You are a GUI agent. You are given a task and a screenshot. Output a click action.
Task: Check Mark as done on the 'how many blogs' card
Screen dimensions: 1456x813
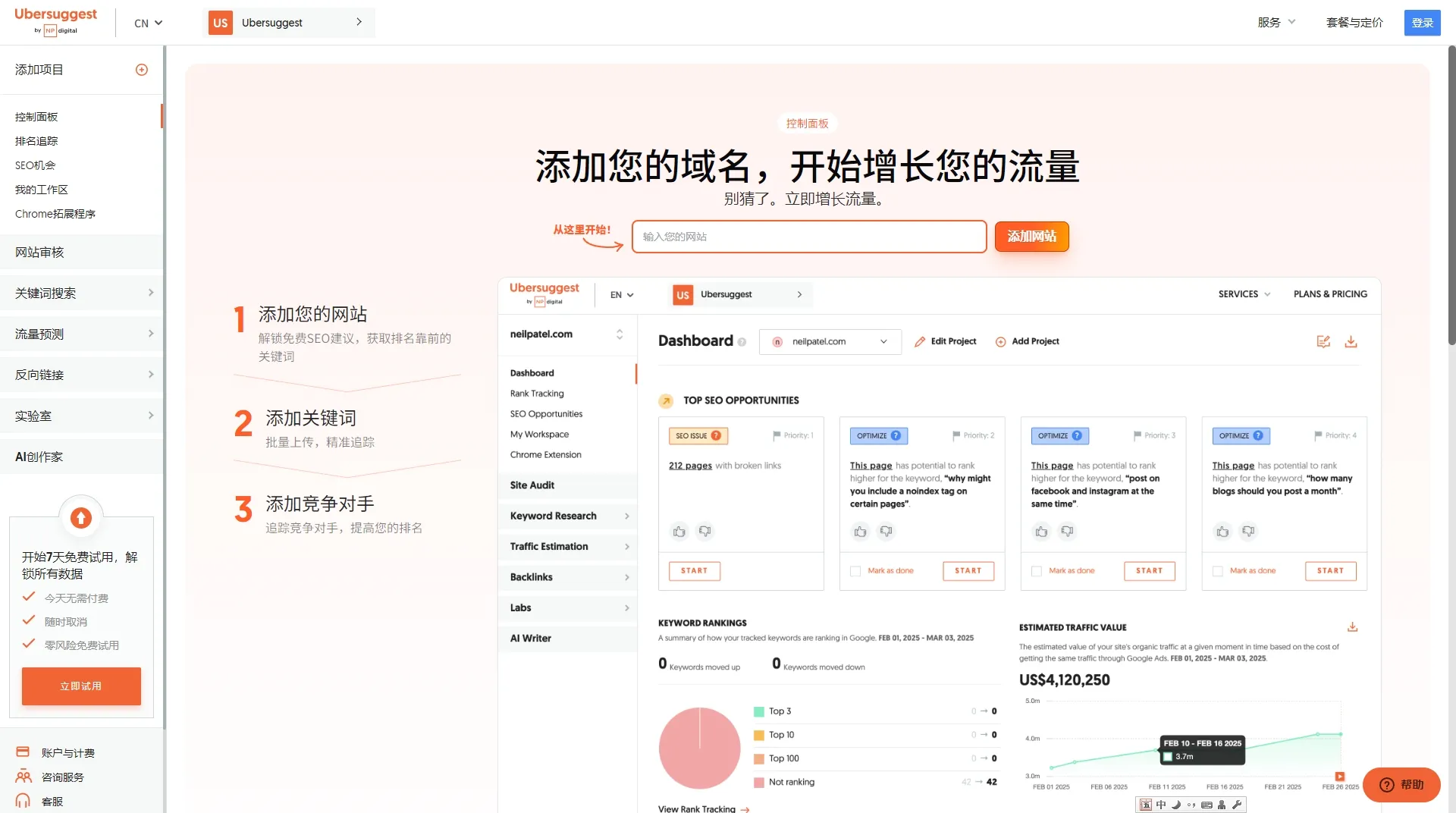click(x=1218, y=571)
